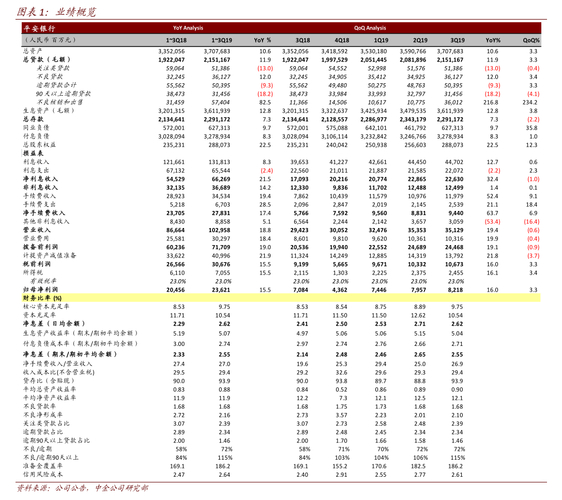Click the 1~3Q19 column header
The height and width of the screenshot is (500, 562).
[x=222, y=40]
